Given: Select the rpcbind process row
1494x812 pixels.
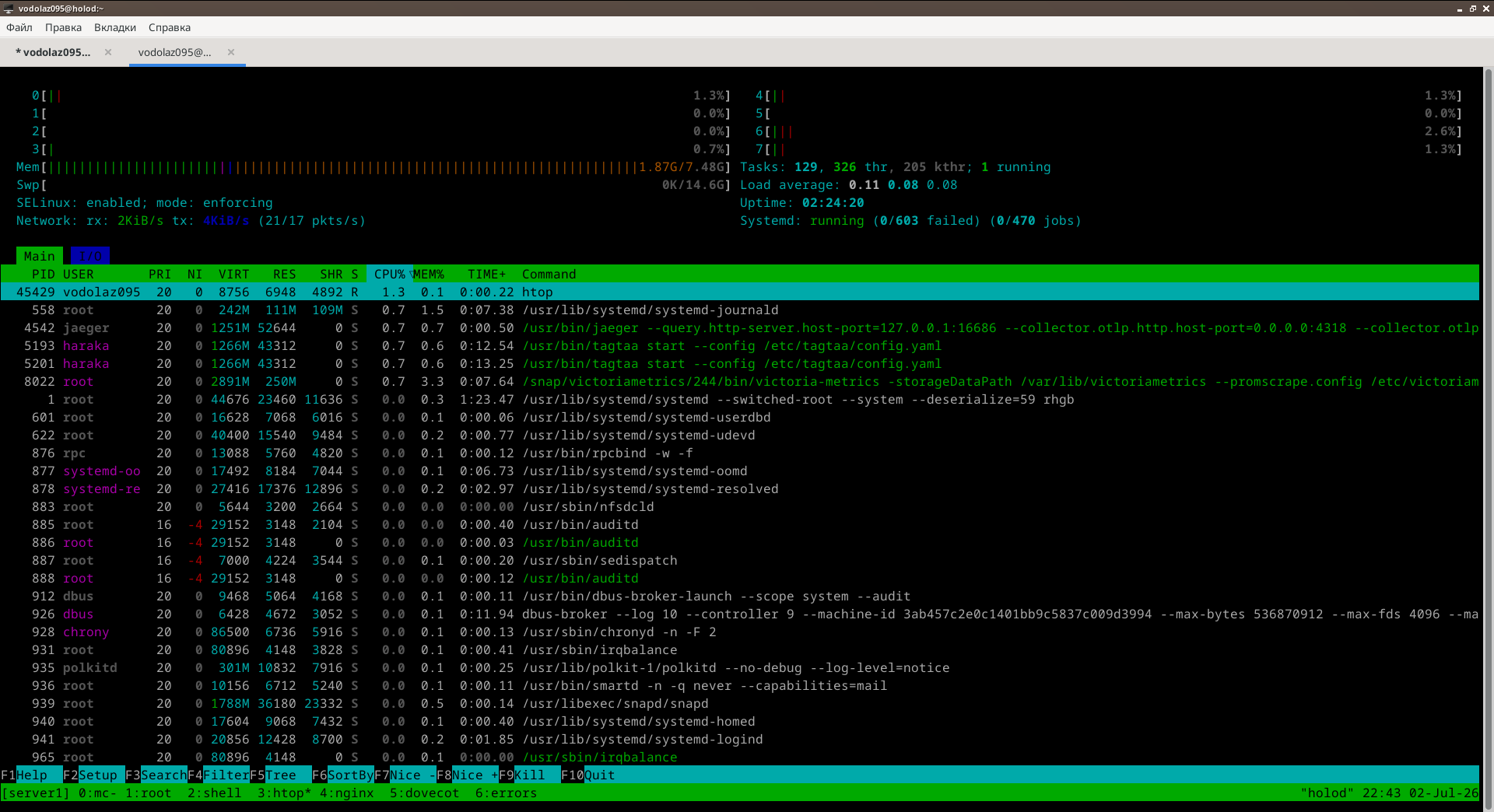Looking at the screenshot, I should (739, 453).
